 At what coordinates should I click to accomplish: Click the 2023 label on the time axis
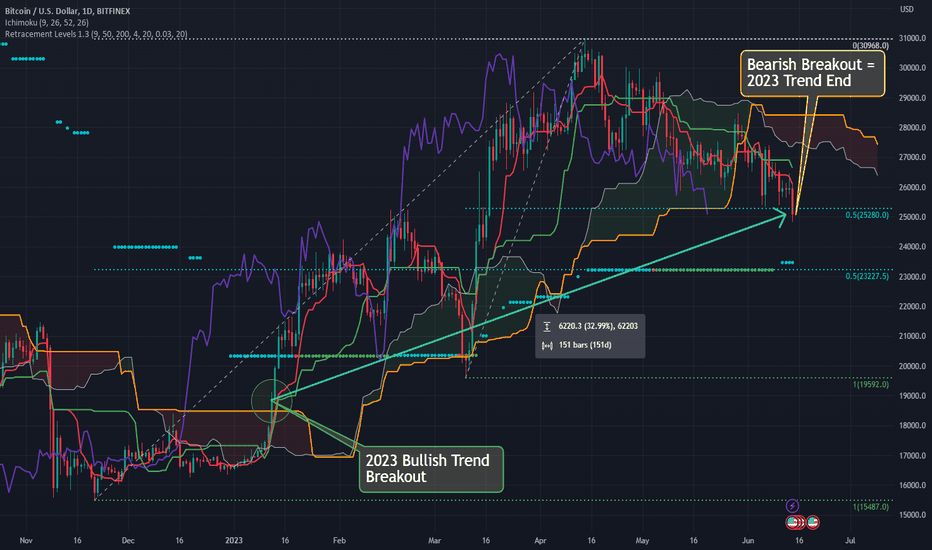234,540
